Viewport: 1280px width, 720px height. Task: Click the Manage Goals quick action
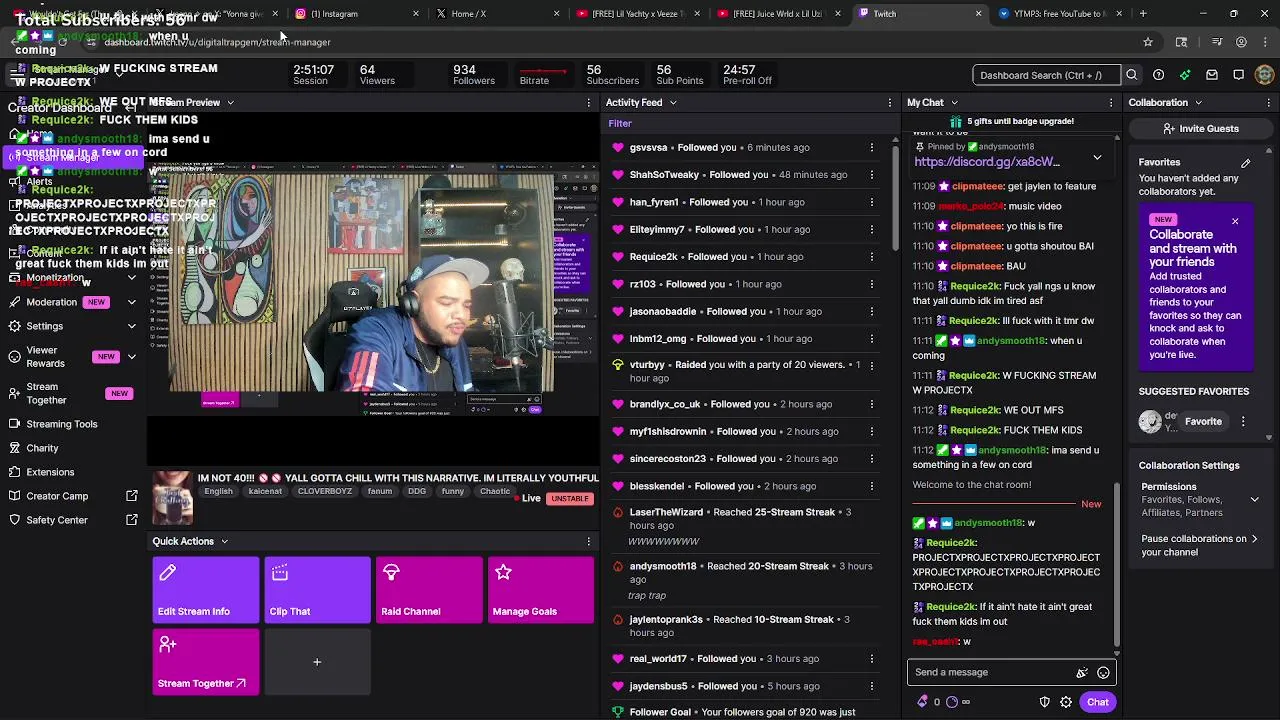click(541, 590)
